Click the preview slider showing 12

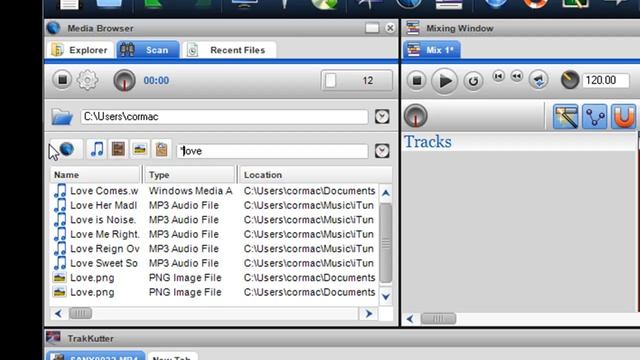click(357, 80)
